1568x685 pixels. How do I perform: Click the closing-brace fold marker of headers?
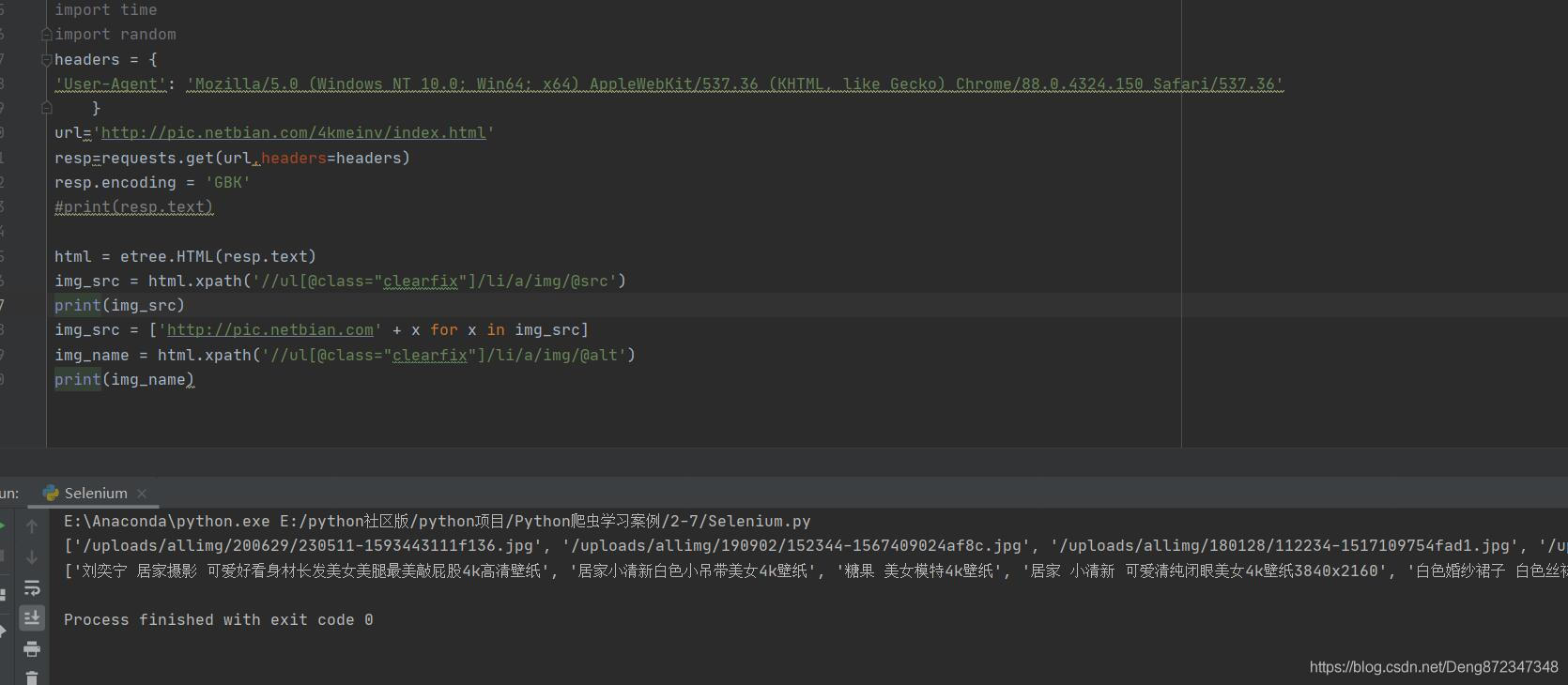click(46, 108)
